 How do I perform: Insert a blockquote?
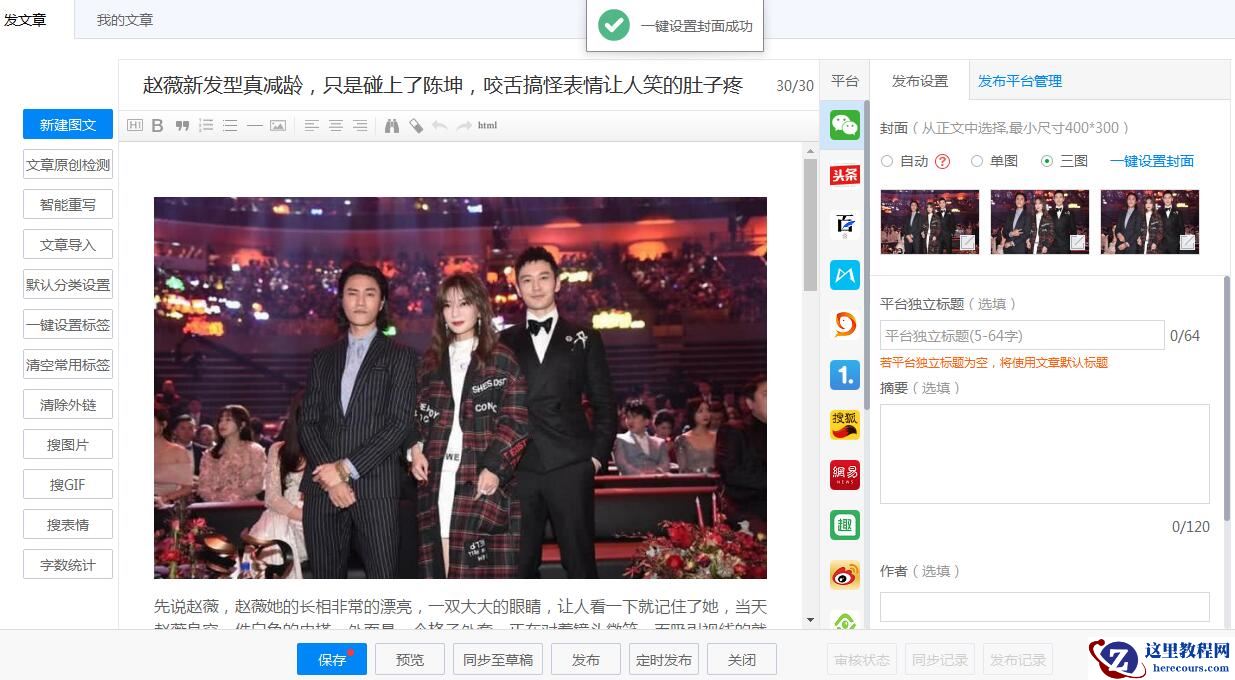tap(182, 125)
